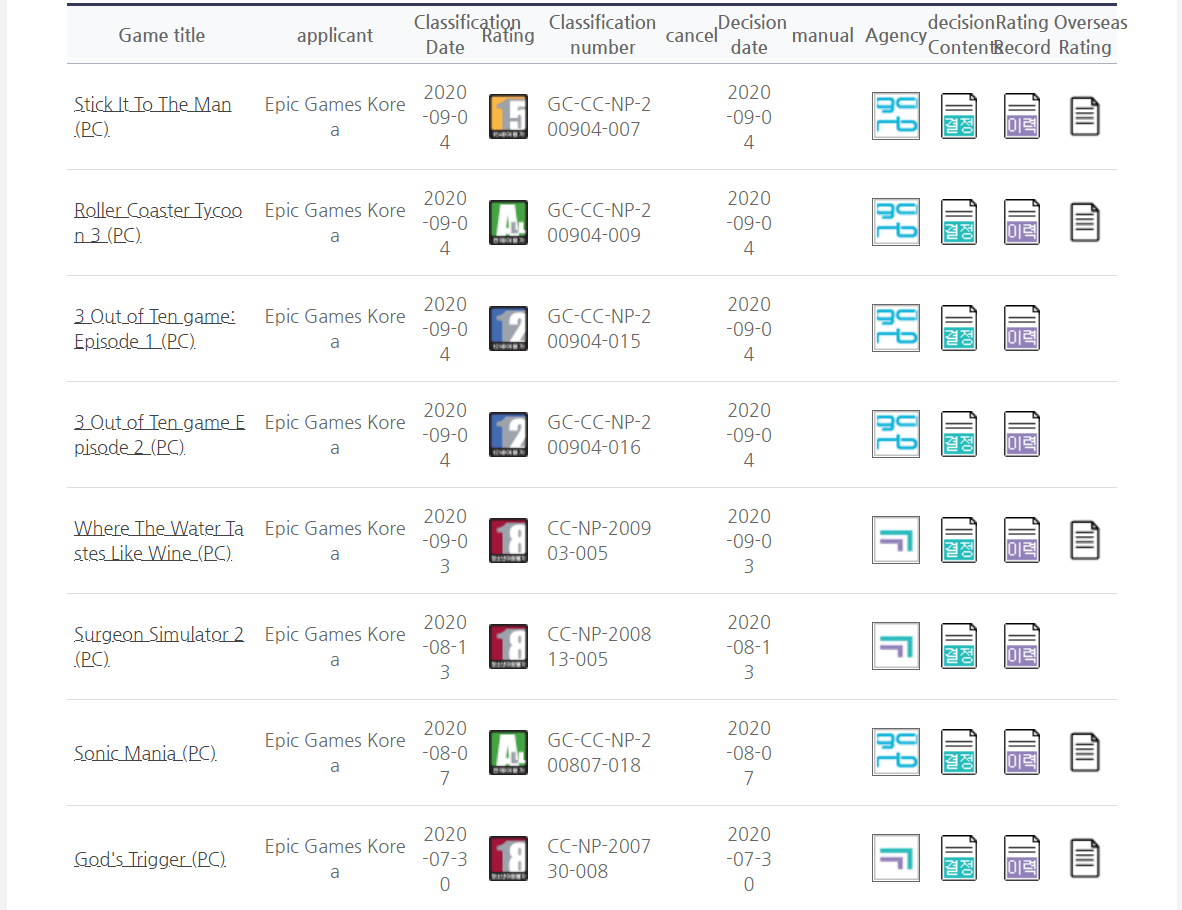
Task: Select classification number GC-CC-NP-200904-007
Action: pyautogui.click(x=599, y=117)
